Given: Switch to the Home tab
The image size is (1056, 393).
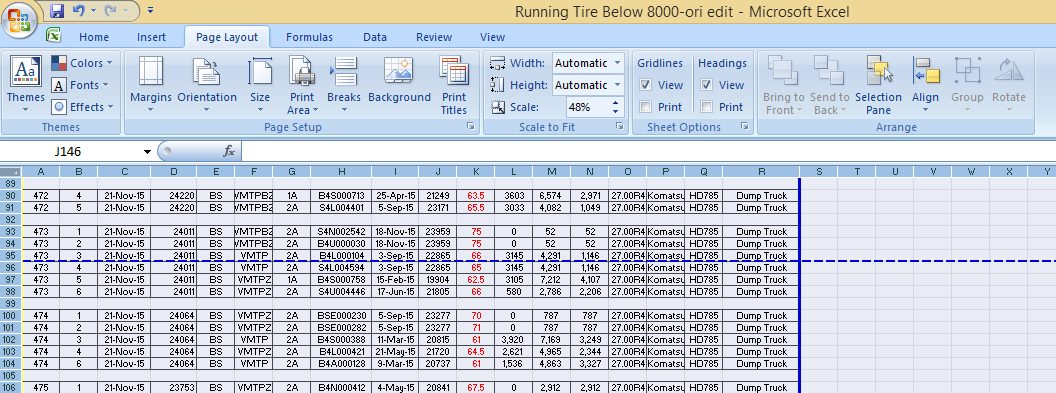Looking at the screenshot, I should pyautogui.click(x=94, y=37).
